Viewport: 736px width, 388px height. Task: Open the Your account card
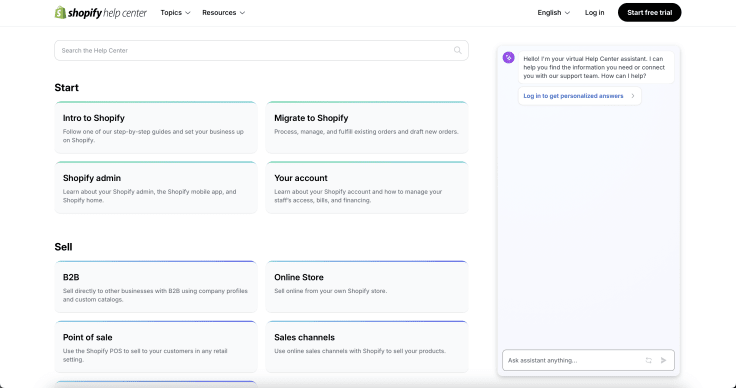[x=367, y=188]
